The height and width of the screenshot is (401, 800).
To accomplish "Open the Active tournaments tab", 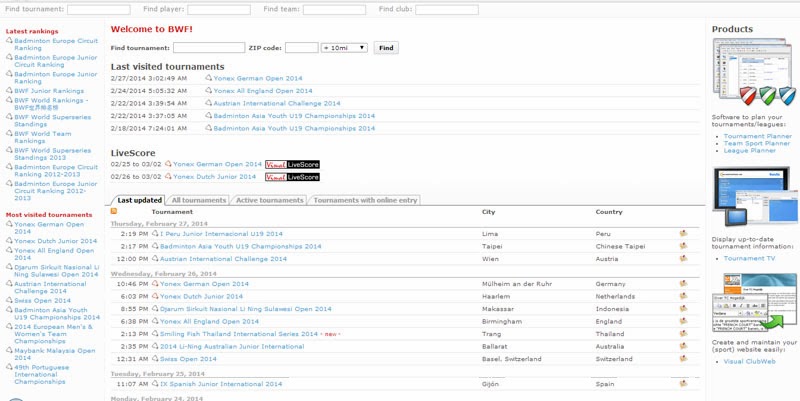I will [x=269, y=200].
